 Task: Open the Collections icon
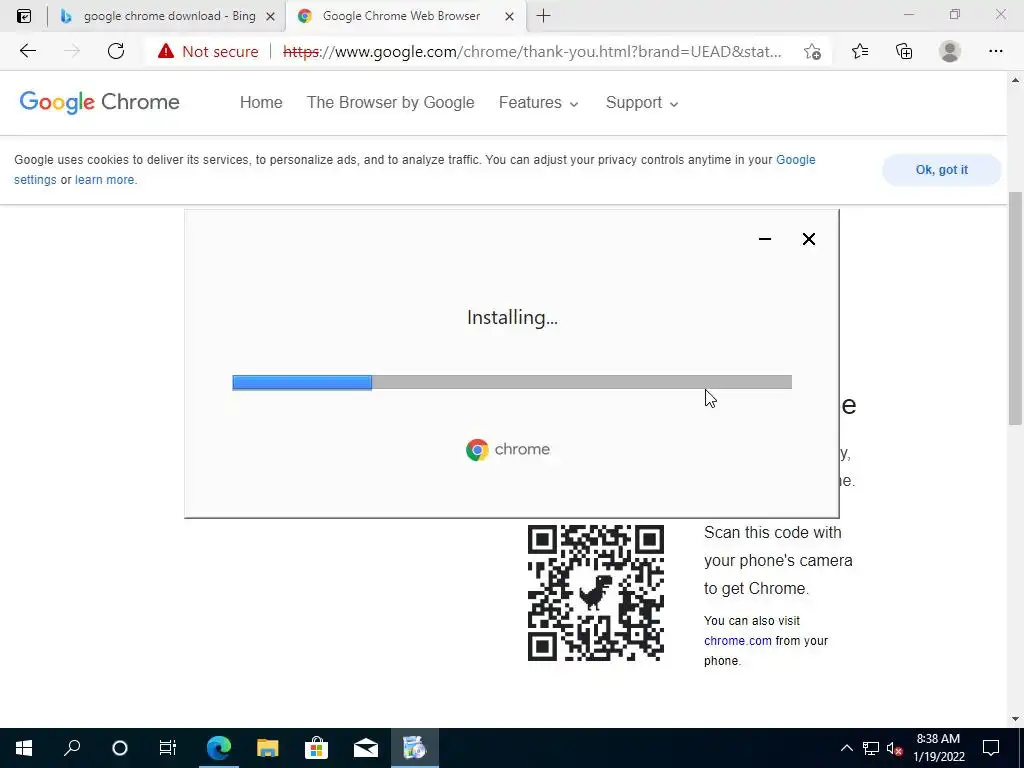[904, 51]
